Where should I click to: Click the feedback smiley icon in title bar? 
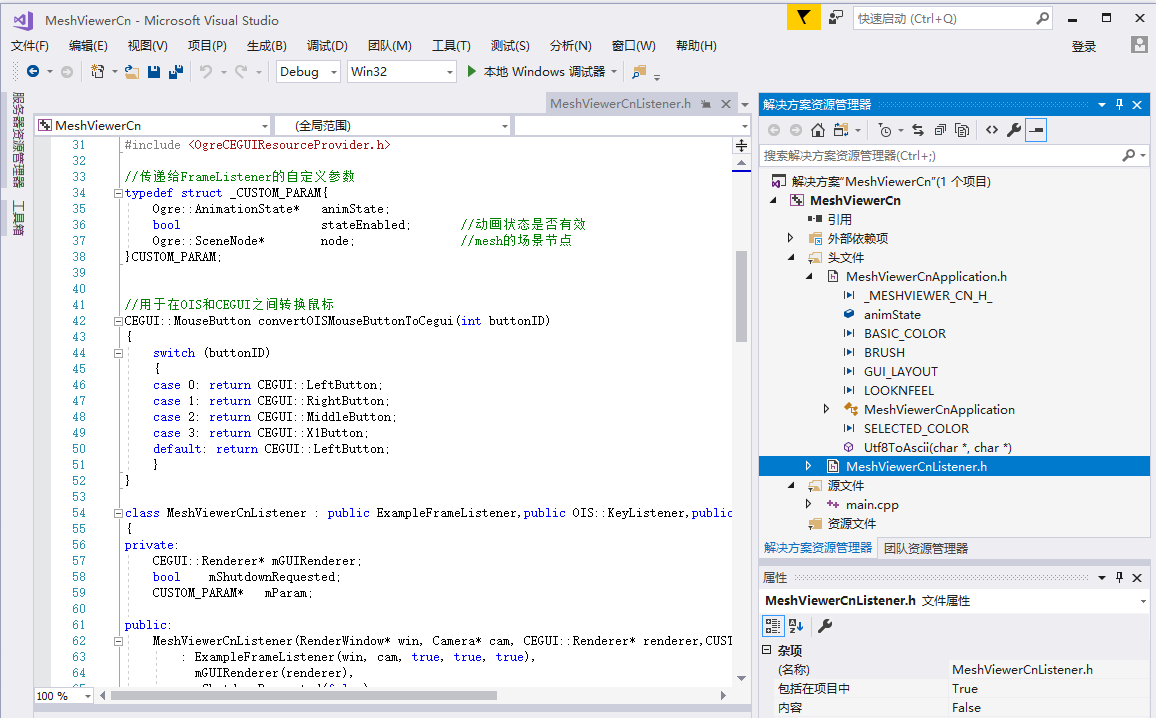point(835,18)
